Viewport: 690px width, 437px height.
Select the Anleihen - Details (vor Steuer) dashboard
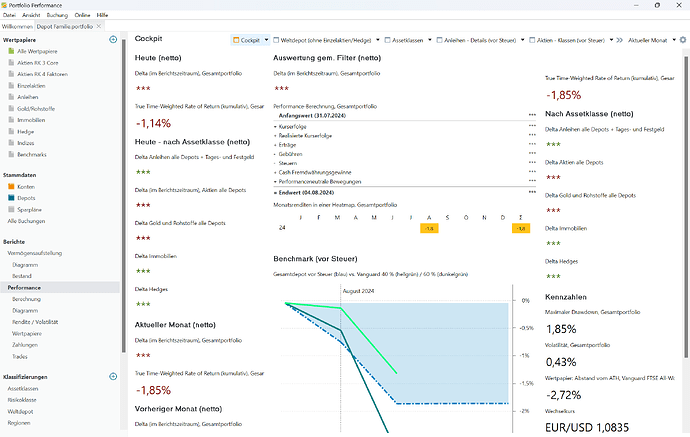tap(477, 40)
